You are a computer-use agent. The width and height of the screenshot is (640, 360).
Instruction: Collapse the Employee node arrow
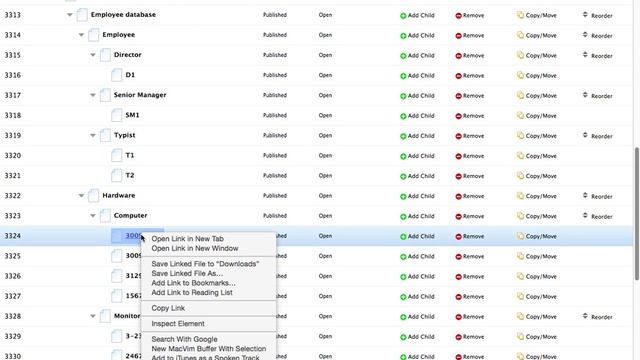81,35
